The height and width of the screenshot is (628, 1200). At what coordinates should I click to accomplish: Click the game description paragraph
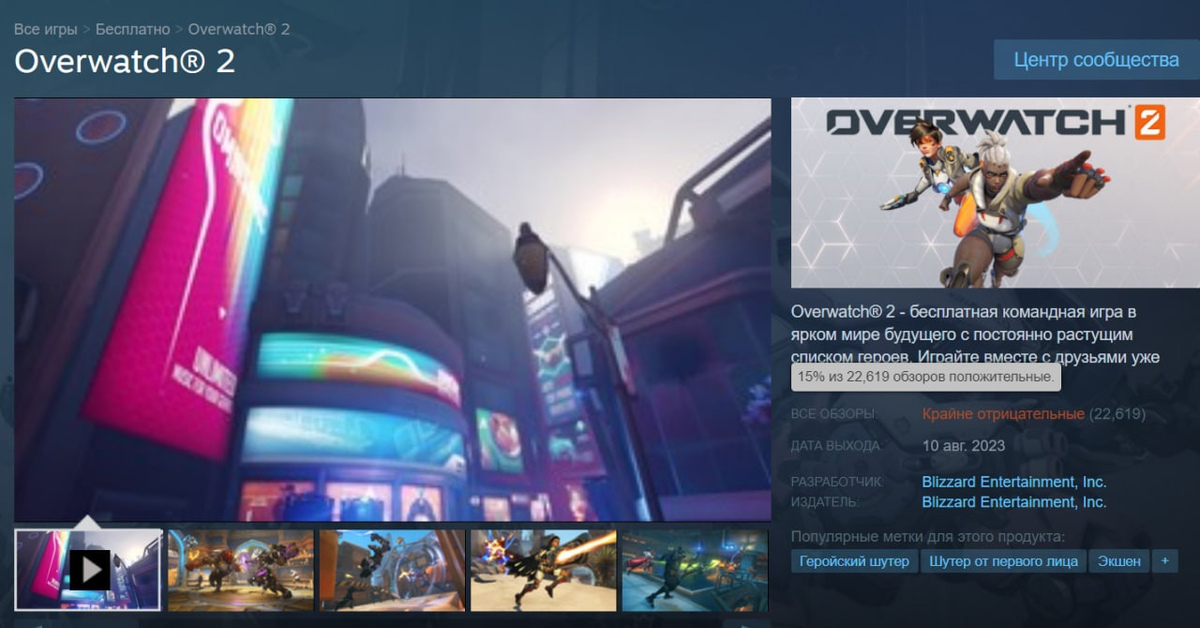click(x=976, y=334)
